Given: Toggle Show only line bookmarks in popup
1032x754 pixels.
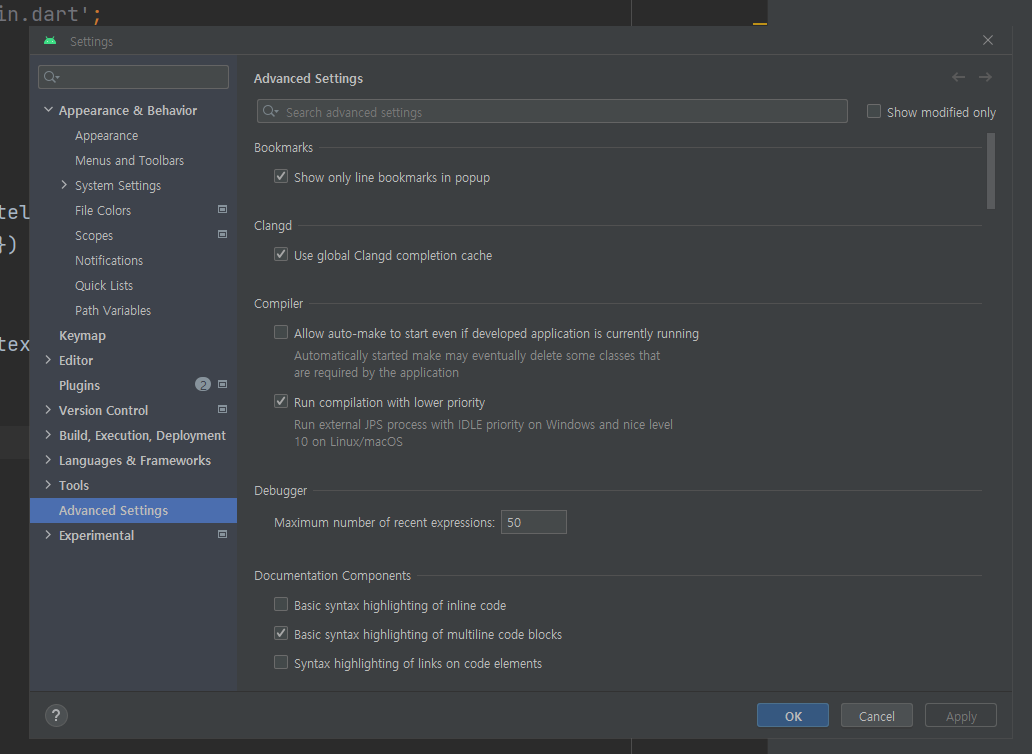Looking at the screenshot, I should tap(281, 176).
